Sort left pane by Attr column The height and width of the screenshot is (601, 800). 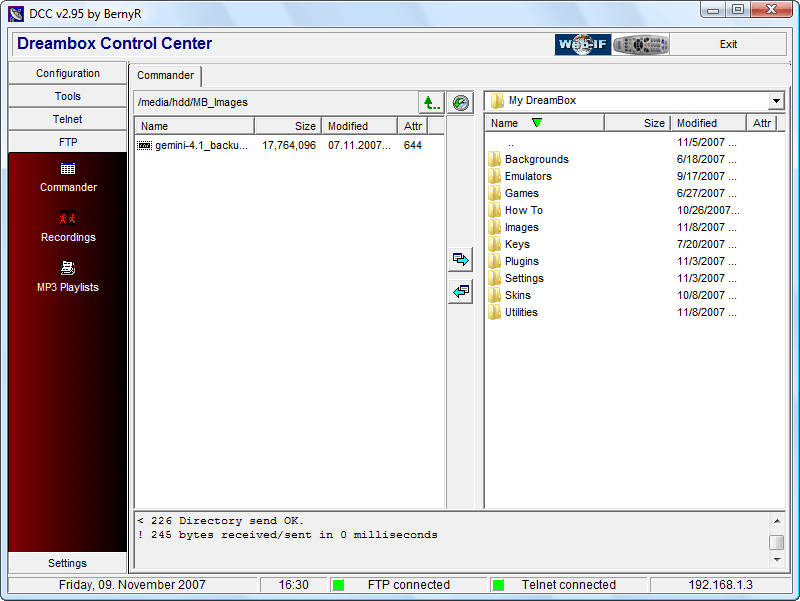[413, 126]
